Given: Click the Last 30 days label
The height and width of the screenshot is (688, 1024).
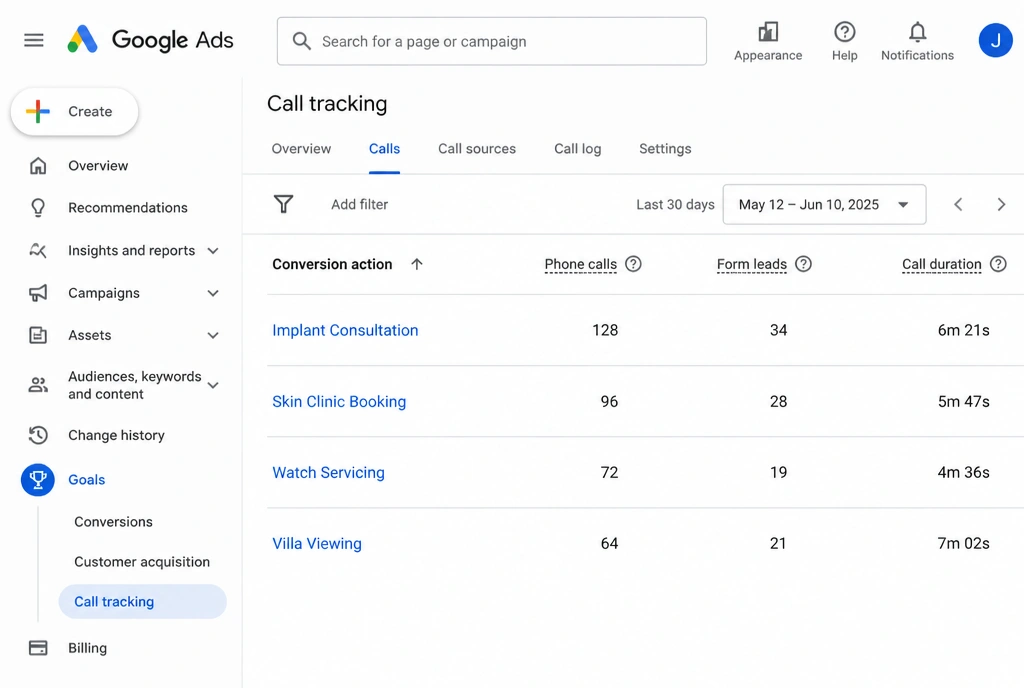Looking at the screenshot, I should coord(675,204).
